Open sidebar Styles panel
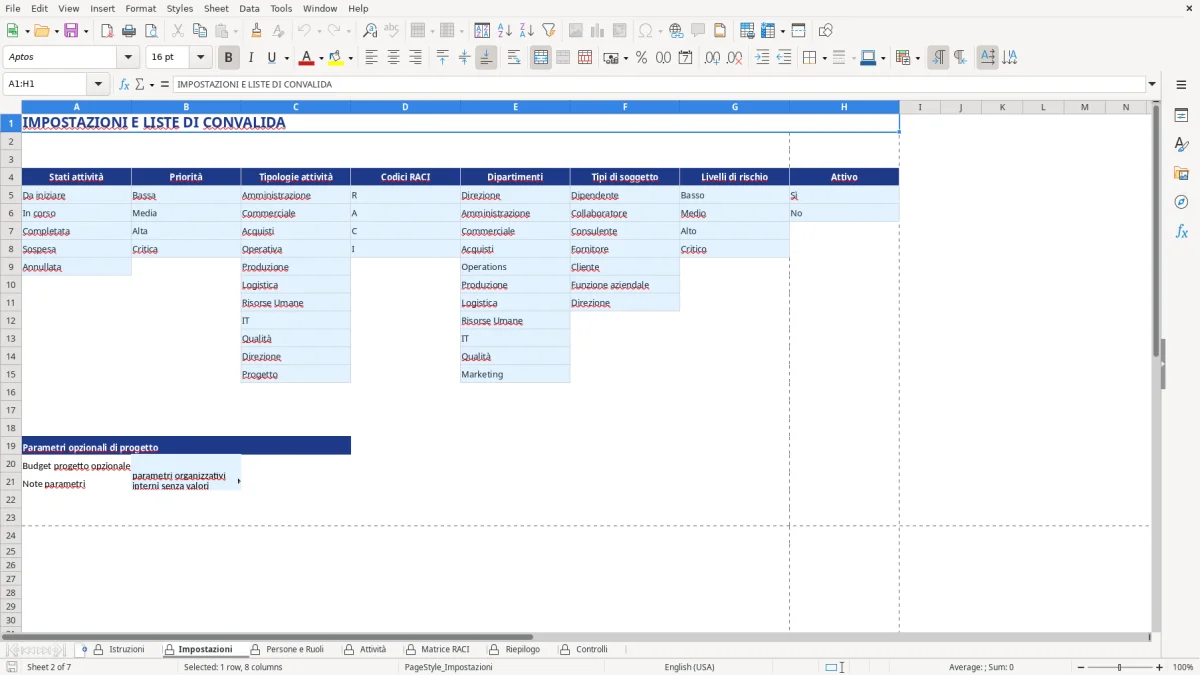The image size is (1200, 675). click(1181, 144)
